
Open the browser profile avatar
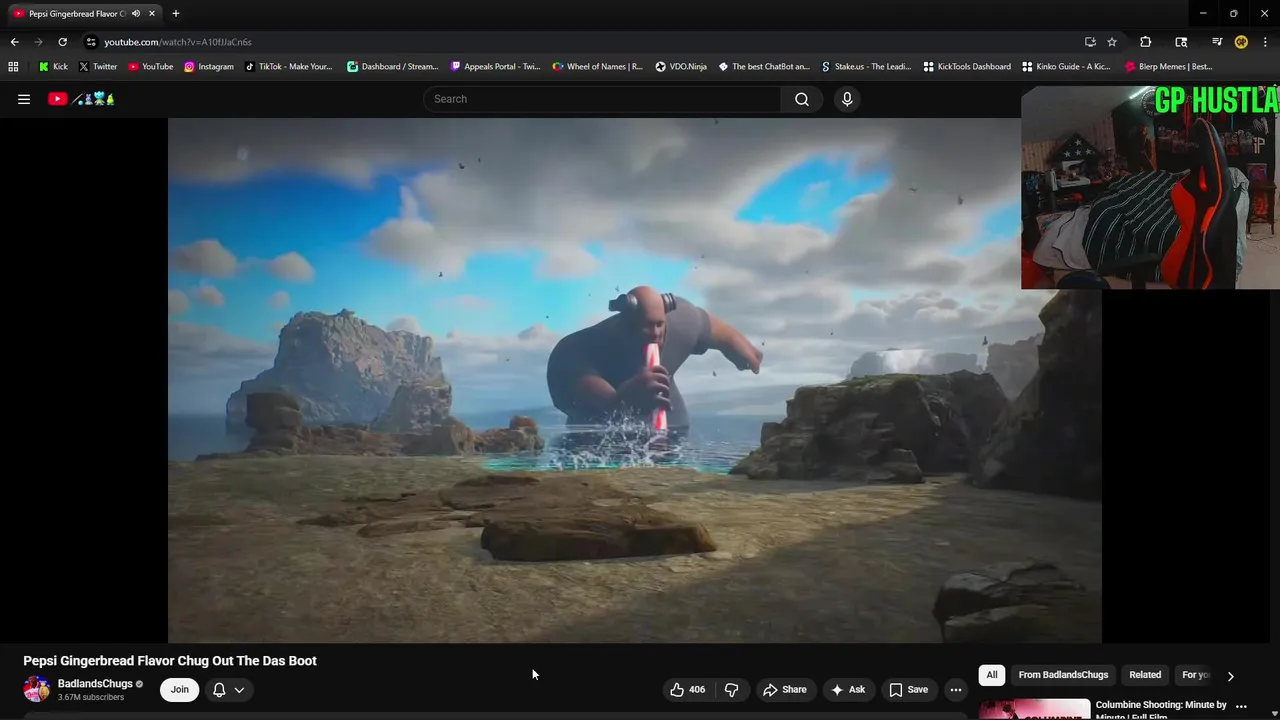1241,42
